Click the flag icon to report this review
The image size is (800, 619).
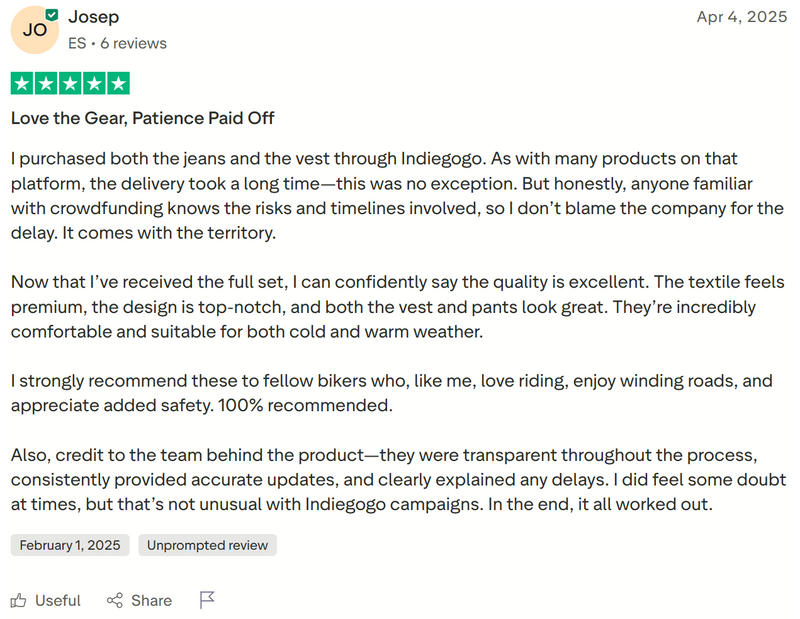click(208, 600)
